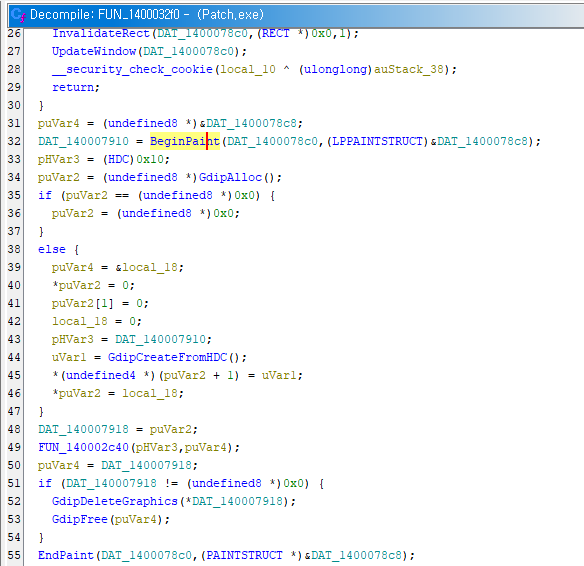Click DAT_140007918 on line 48
584x566 pixels.
83,429
